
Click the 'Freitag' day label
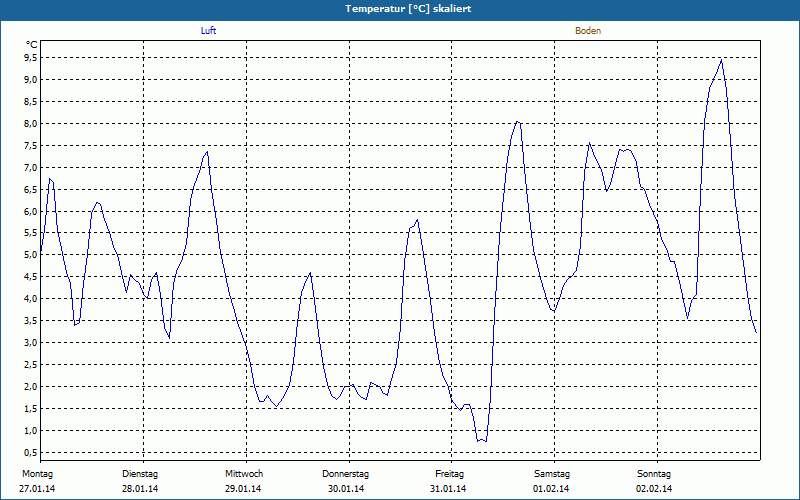click(449, 474)
